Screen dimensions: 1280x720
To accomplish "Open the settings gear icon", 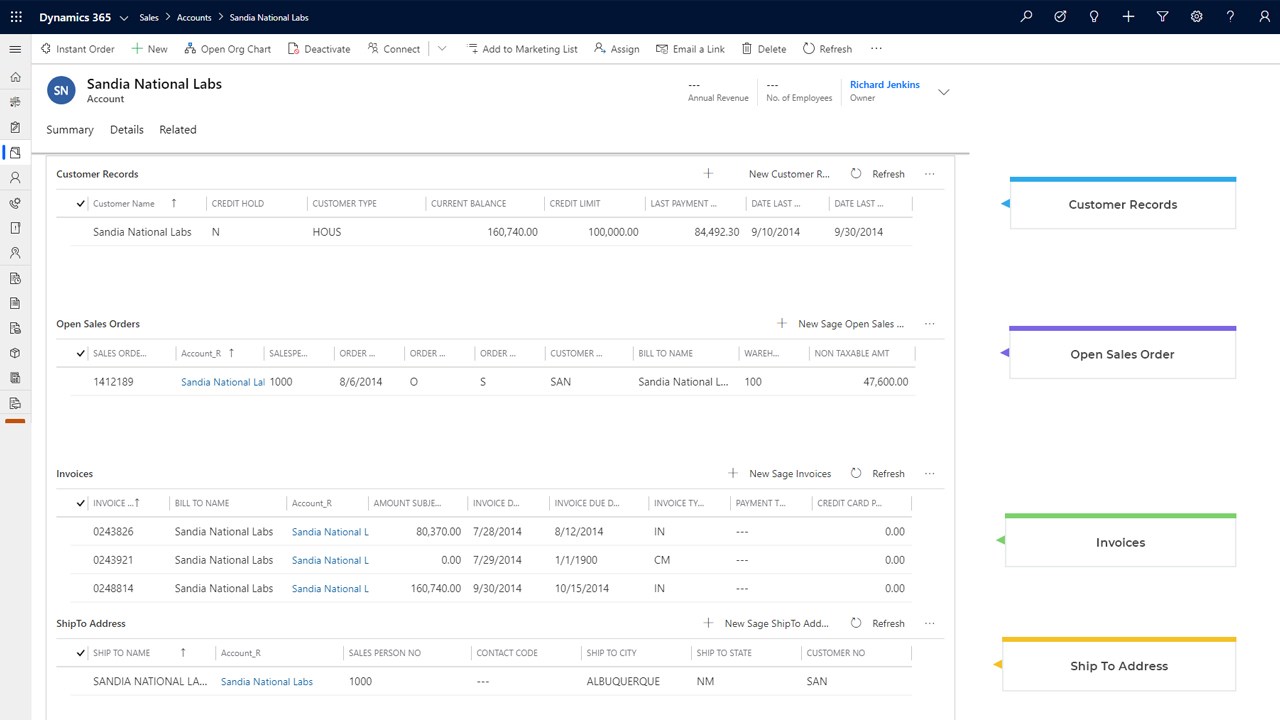I will click(x=1196, y=17).
